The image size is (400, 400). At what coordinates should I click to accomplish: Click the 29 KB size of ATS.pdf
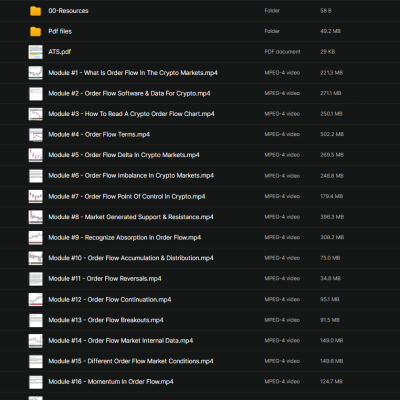coord(328,52)
